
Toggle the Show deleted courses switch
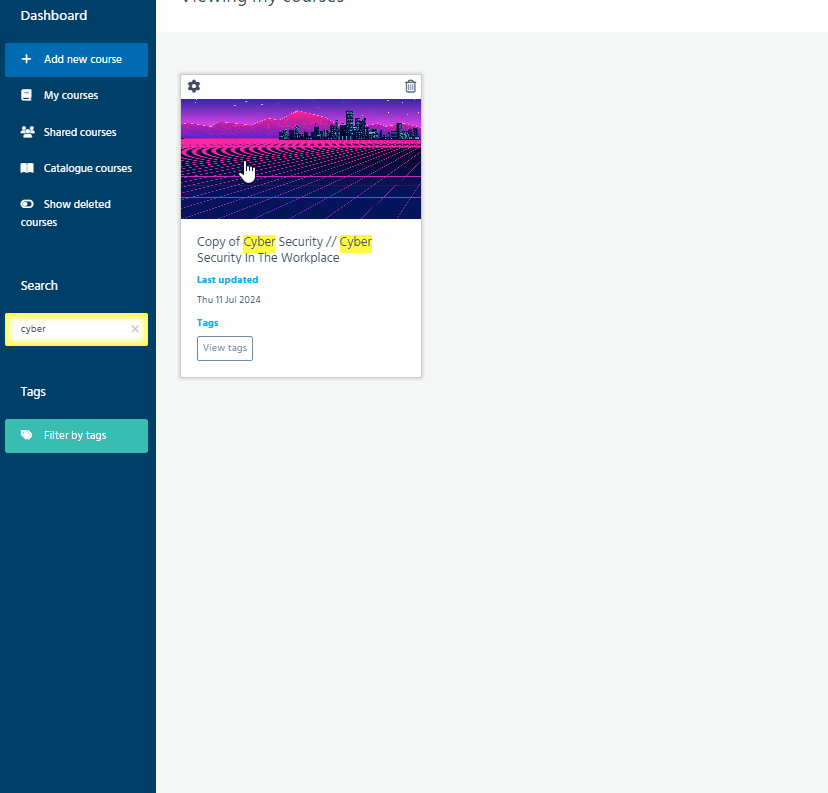pyautogui.click(x=27, y=204)
